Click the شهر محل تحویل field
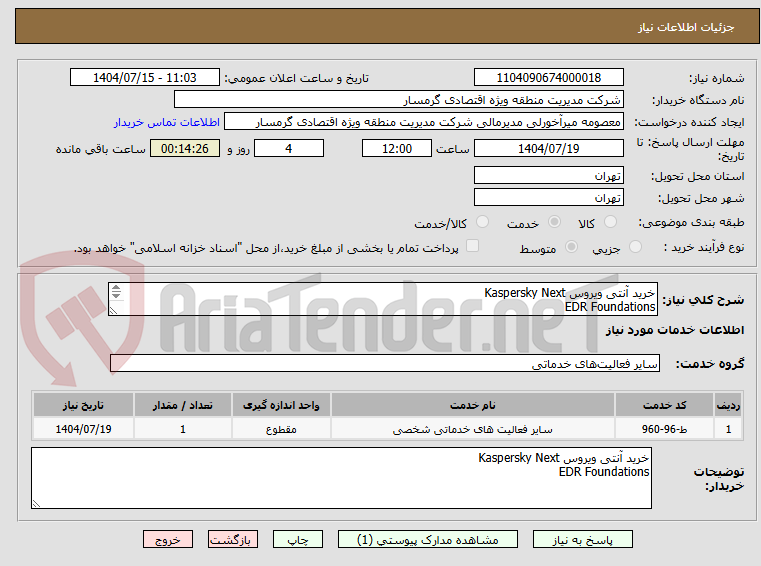 (x=548, y=198)
